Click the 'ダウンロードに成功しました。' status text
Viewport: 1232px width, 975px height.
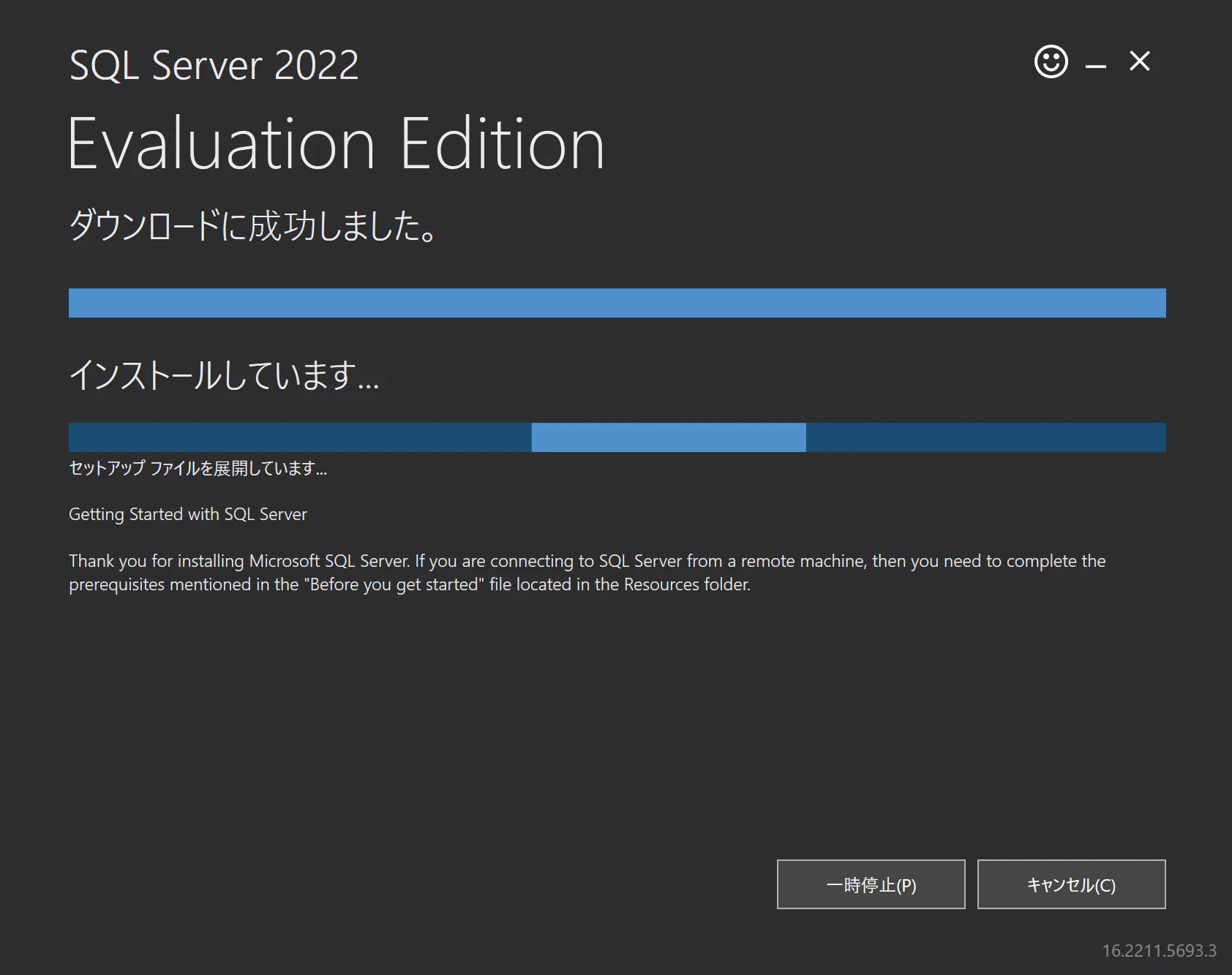(x=253, y=225)
